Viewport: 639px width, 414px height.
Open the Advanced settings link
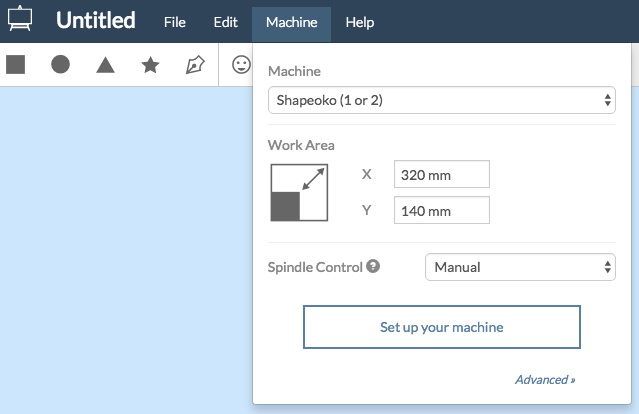coord(545,380)
